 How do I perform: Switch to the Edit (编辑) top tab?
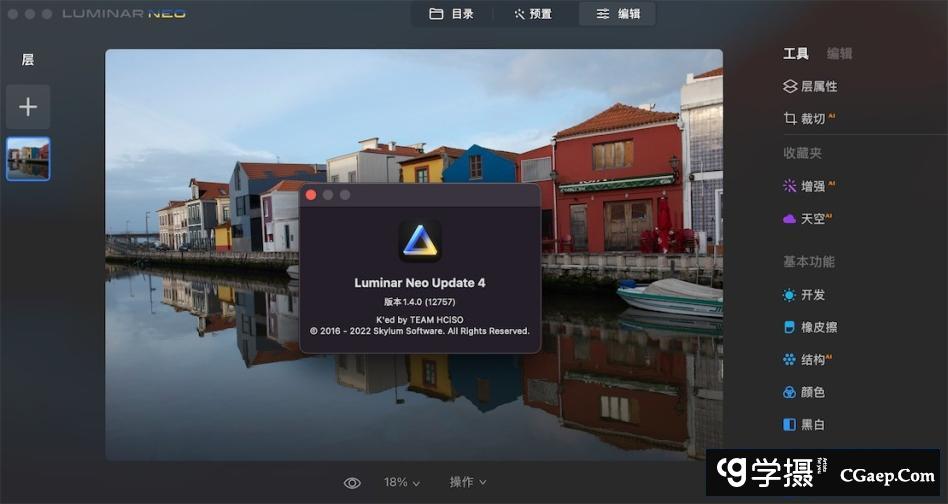pos(618,14)
